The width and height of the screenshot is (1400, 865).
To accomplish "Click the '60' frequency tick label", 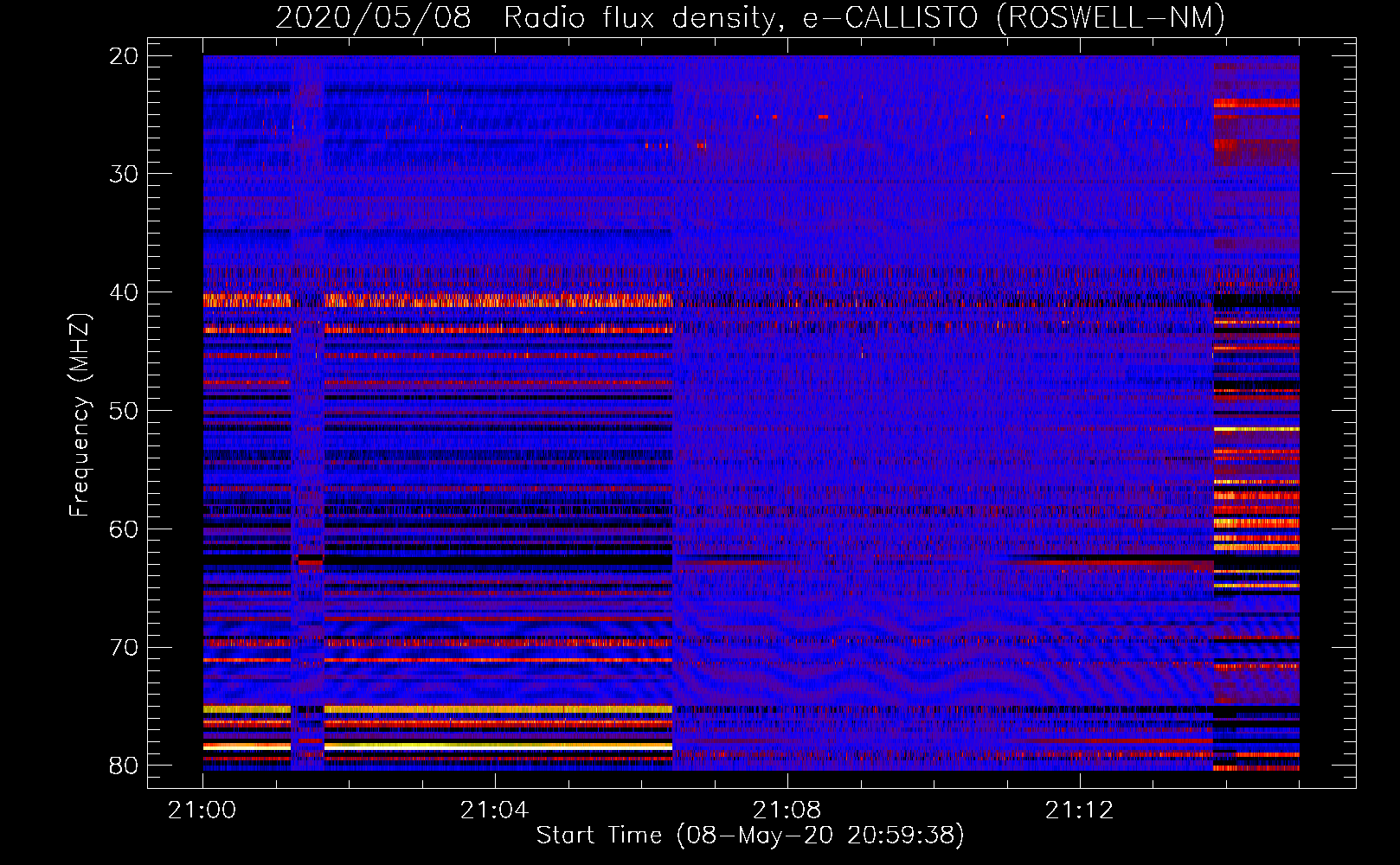I will click(124, 529).
